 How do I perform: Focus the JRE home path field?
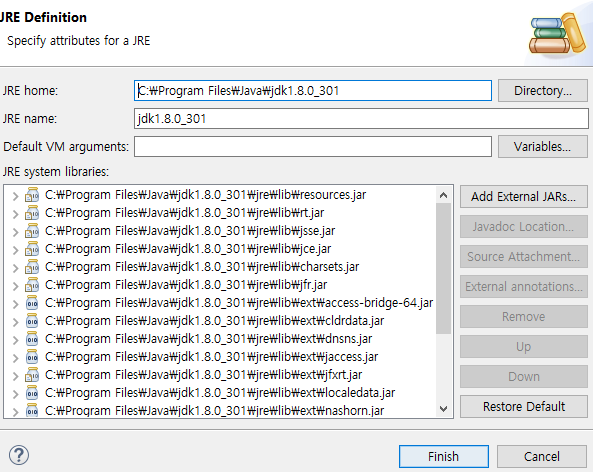point(313,91)
